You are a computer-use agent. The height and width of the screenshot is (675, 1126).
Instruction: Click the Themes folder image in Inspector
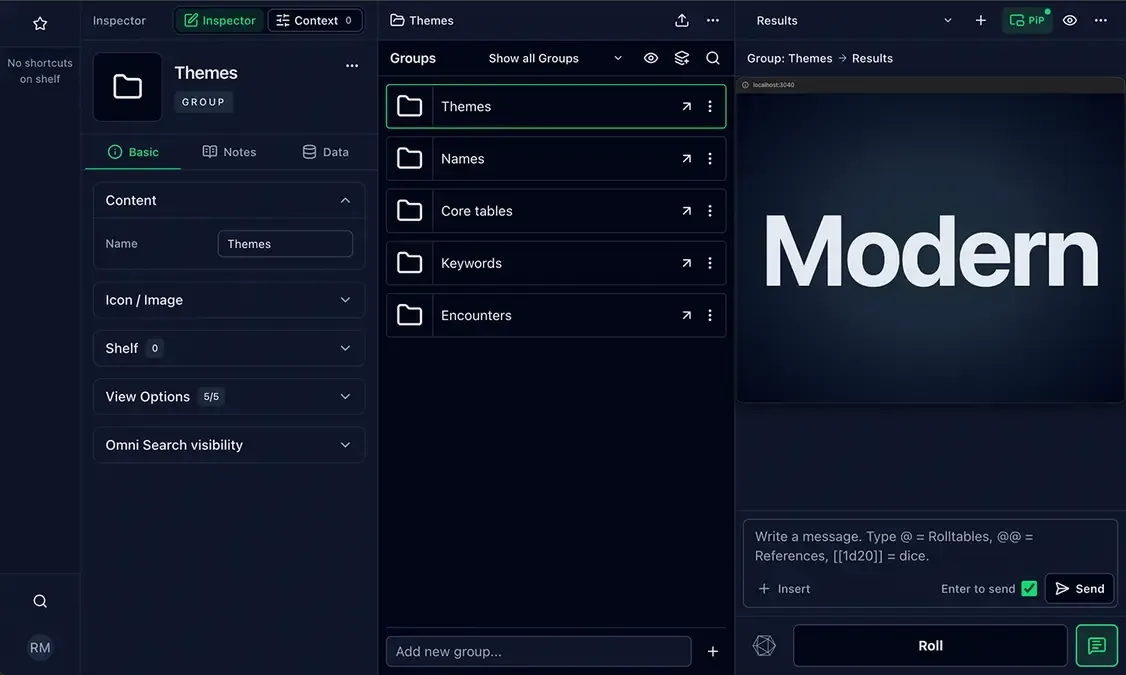click(127, 87)
